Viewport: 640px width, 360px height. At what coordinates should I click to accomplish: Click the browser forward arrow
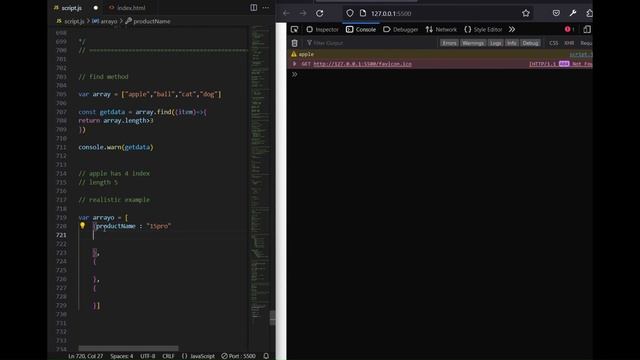click(303, 13)
